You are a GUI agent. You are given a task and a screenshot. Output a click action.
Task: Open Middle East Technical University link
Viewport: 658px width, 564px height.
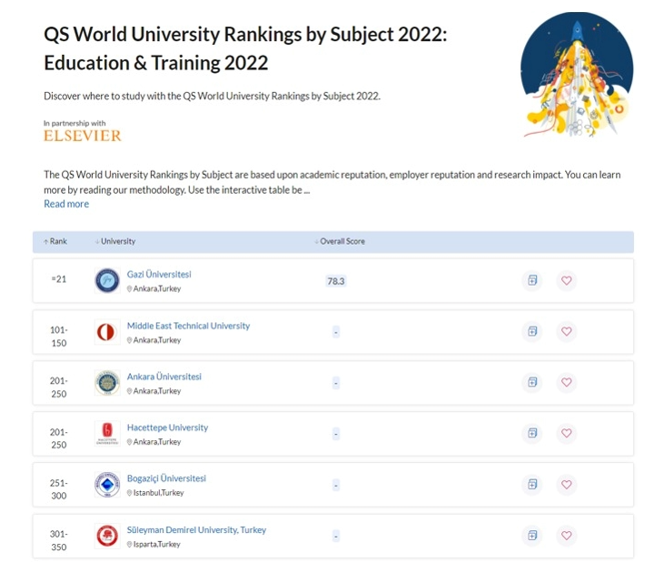188,326
